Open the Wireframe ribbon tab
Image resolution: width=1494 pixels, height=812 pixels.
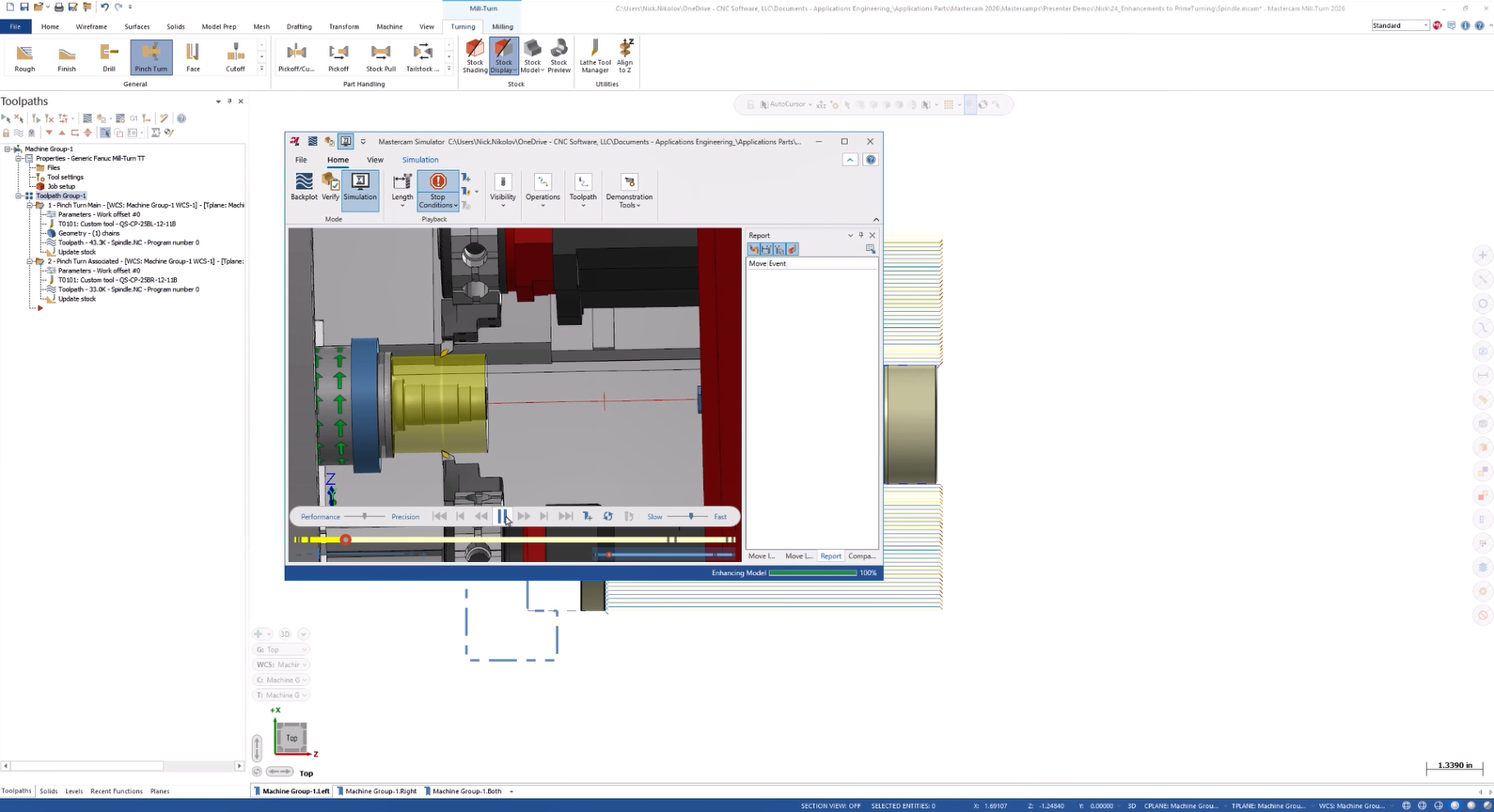(x=91, y=26)
